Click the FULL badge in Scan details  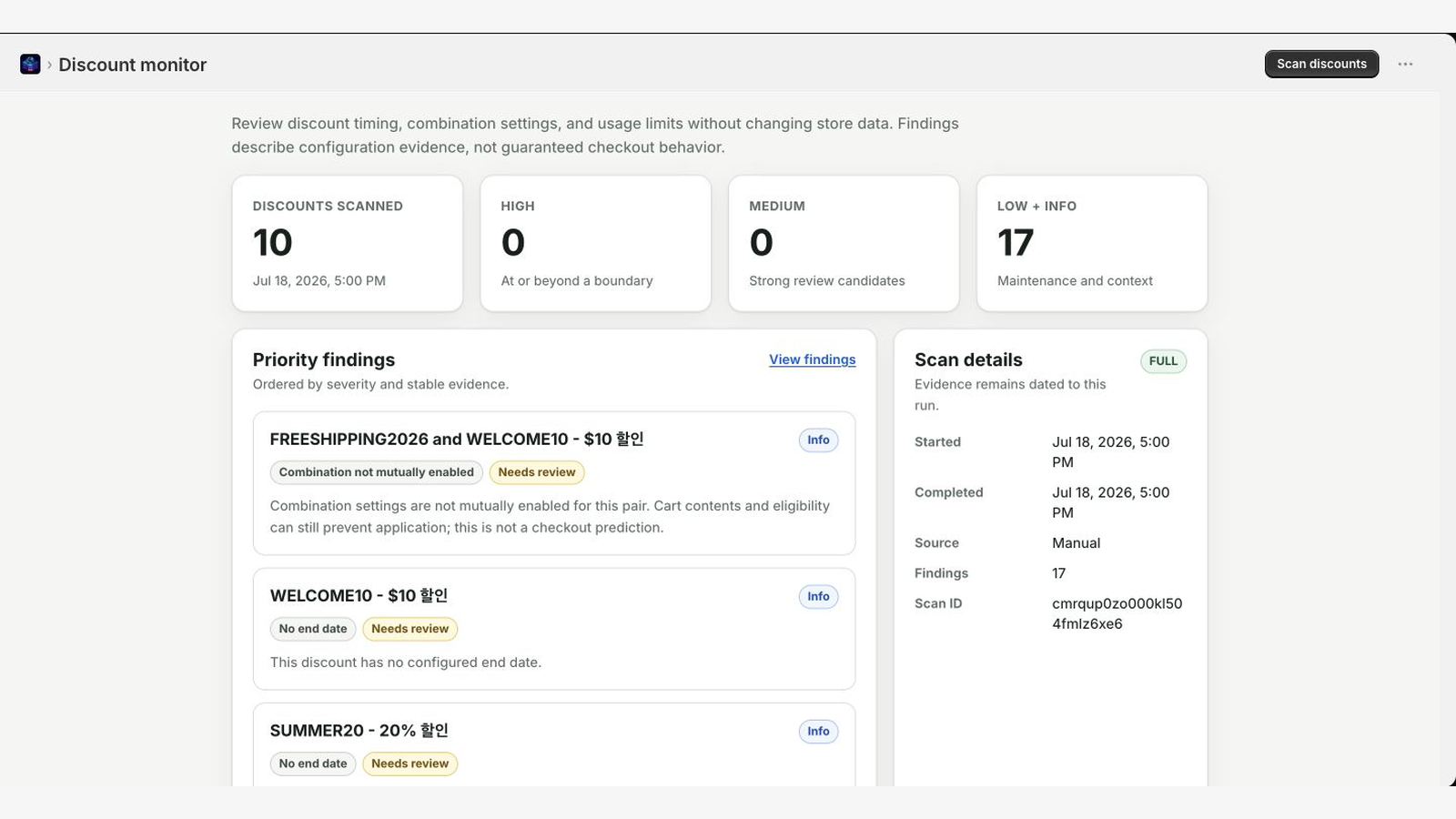point(1163,361)
